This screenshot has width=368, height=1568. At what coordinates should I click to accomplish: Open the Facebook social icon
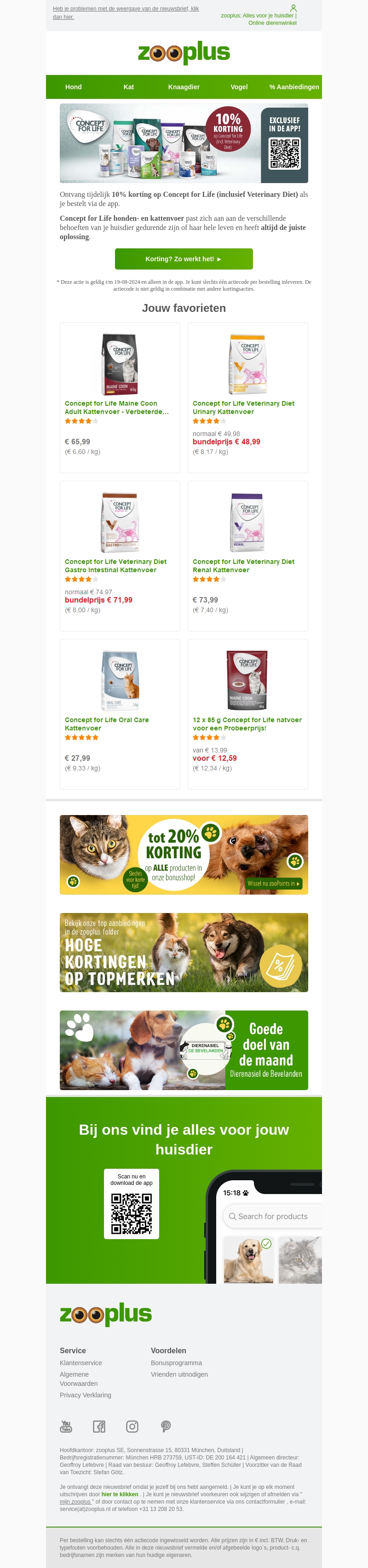pyautogui.click(x=99, y=1426)
